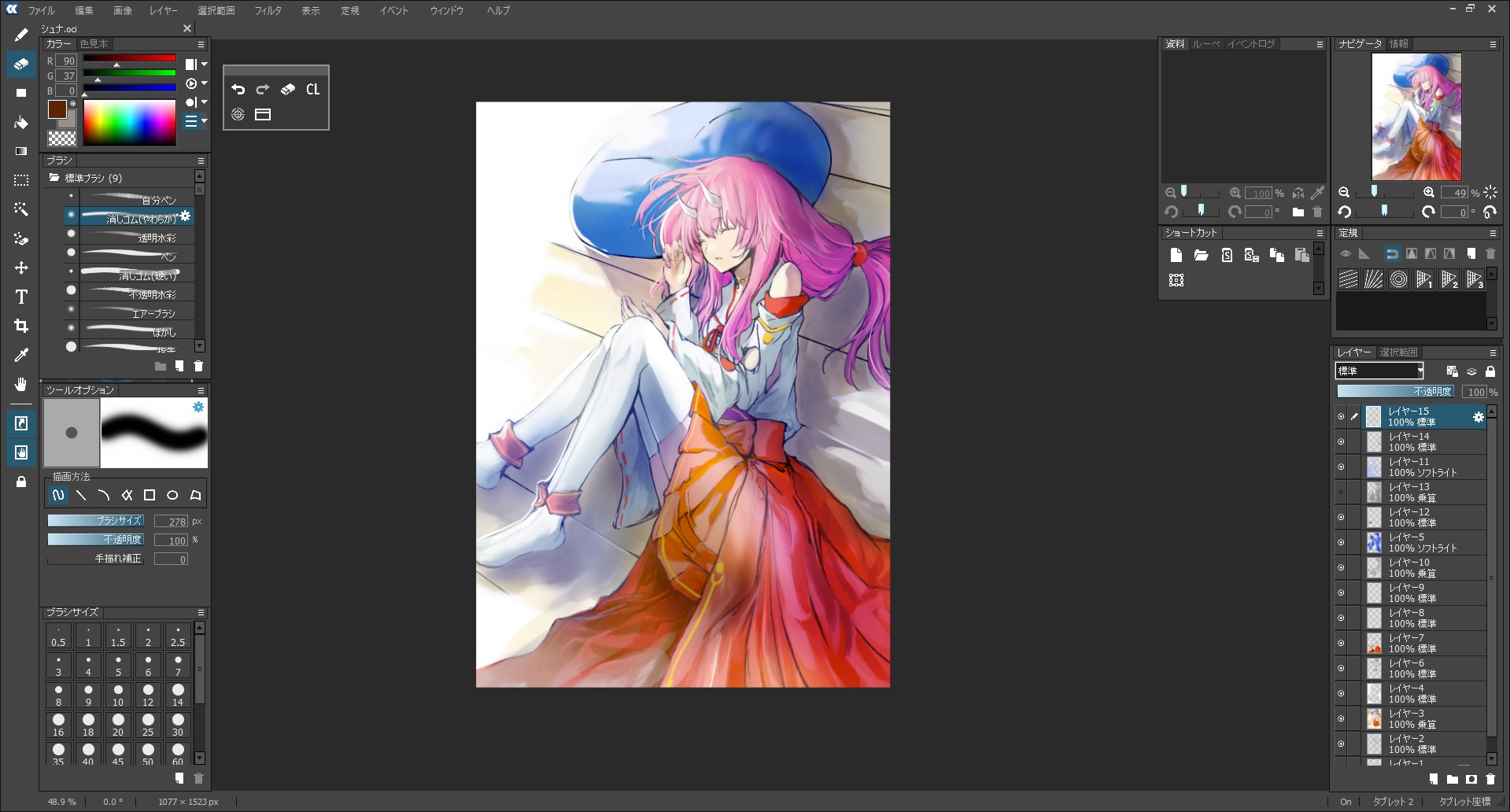The image size is (1510, 812).
Task: Show hidden layer レイヤー13
Action: click(1341, 493)
